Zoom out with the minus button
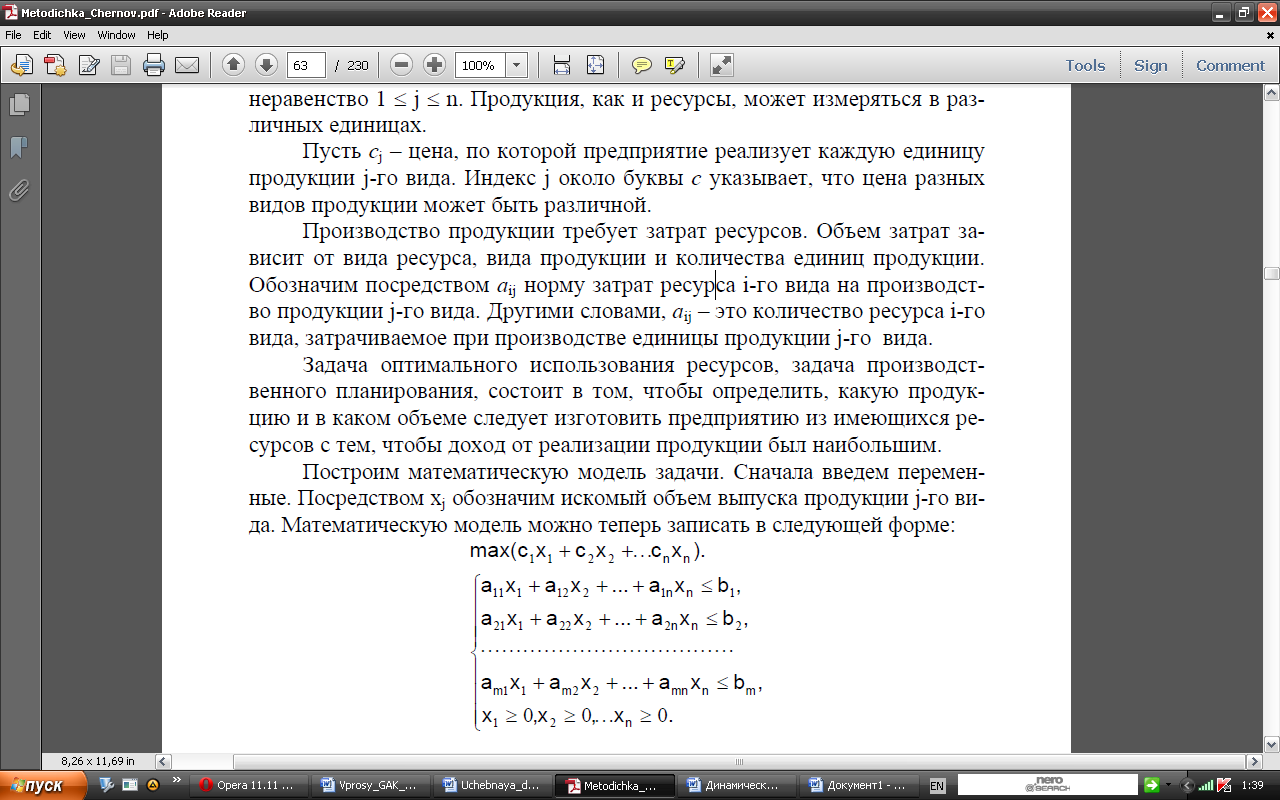 click(x=402, y=65)
